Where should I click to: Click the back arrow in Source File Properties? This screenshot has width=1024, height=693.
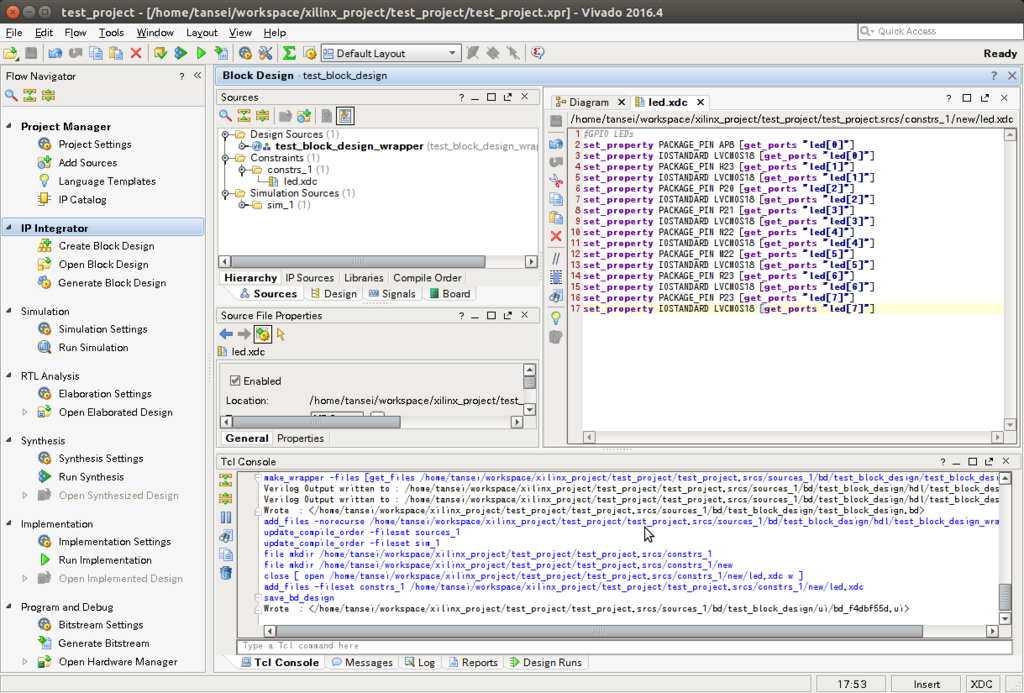point(226,334)
